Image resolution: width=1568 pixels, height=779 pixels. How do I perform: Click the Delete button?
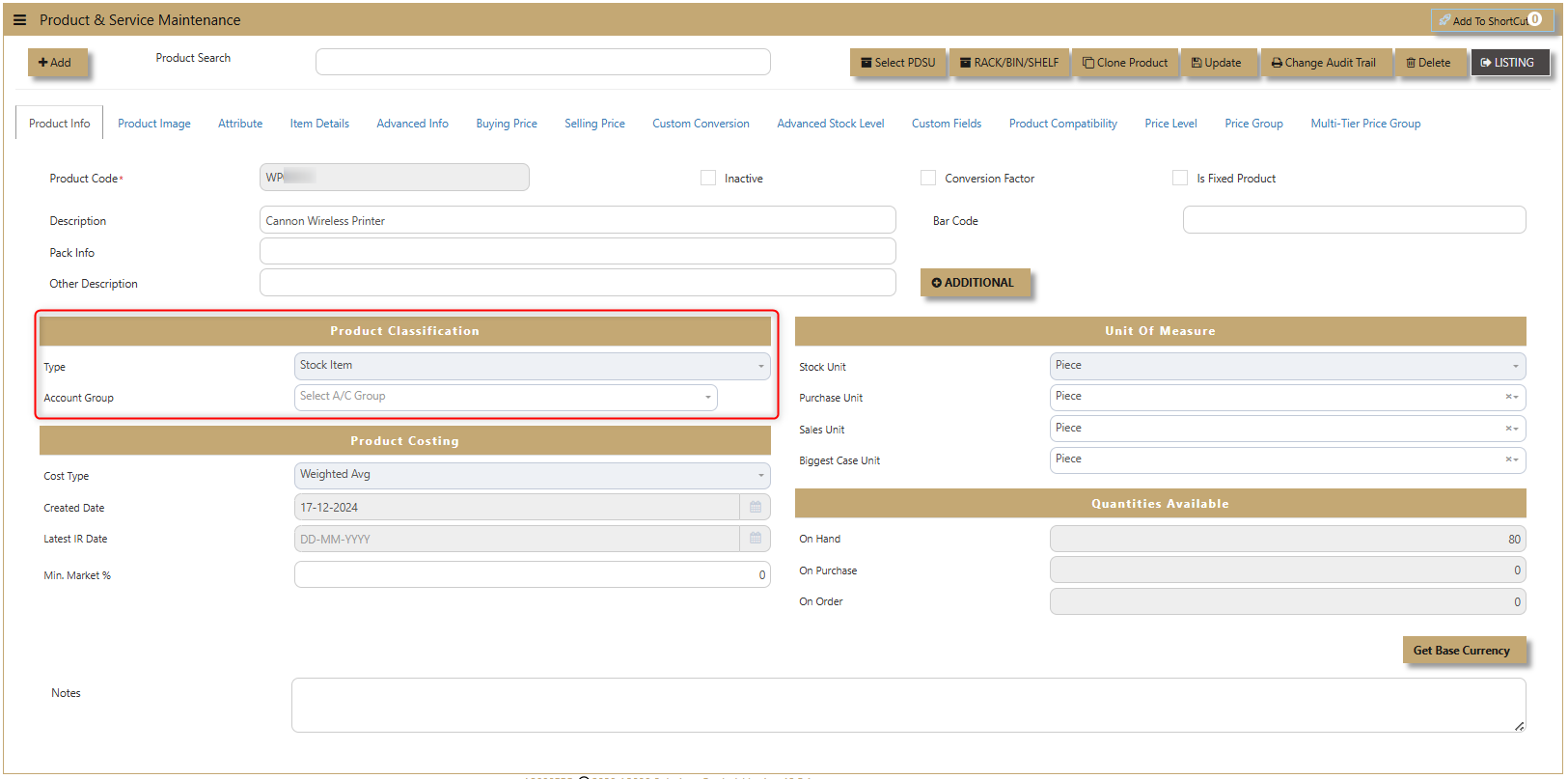pos(1429,63)
